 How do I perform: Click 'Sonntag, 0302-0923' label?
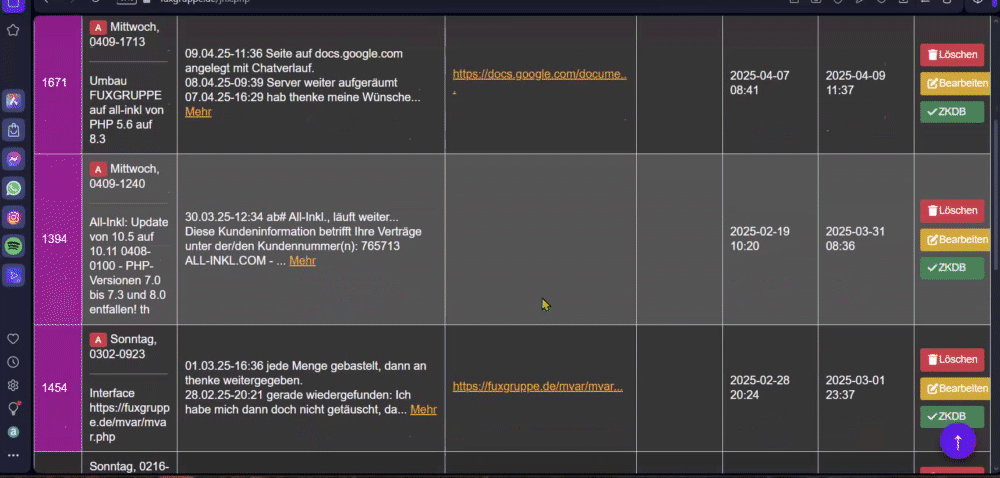click(x=123, y=347)
